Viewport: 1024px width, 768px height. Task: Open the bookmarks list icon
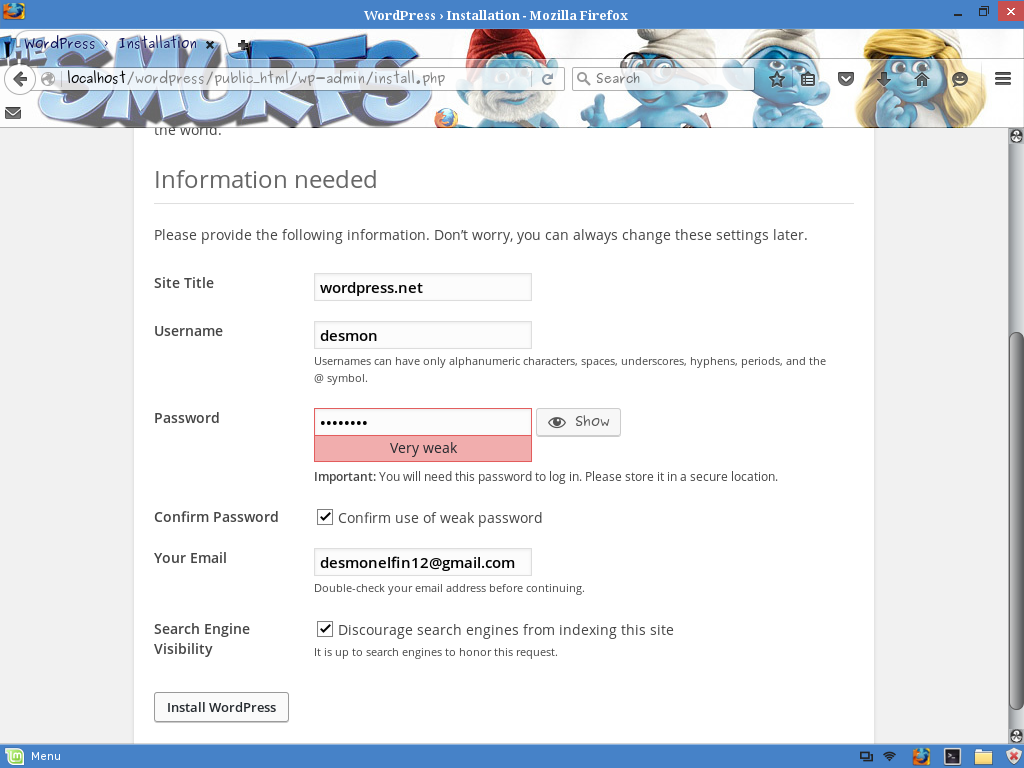coord(808,80)
